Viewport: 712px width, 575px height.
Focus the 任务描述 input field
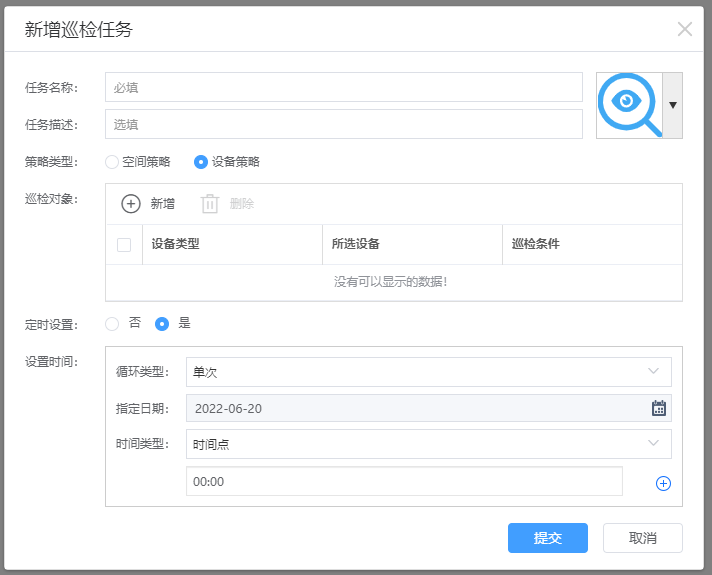[x=344, y=124]
